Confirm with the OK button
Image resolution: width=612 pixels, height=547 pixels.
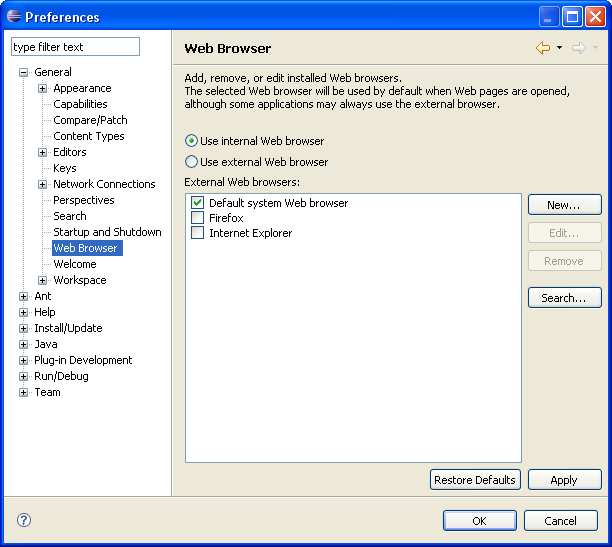tap(480, 520)
